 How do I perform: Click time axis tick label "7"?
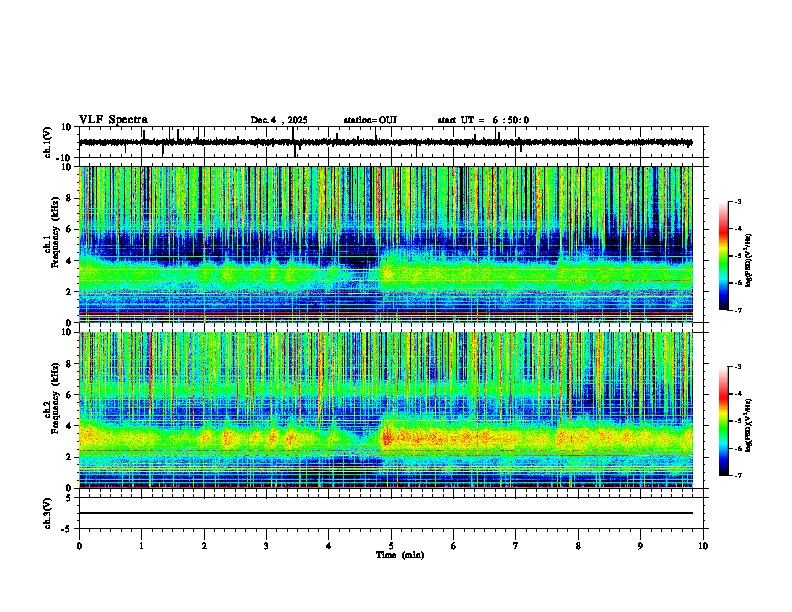pos(516,546)
